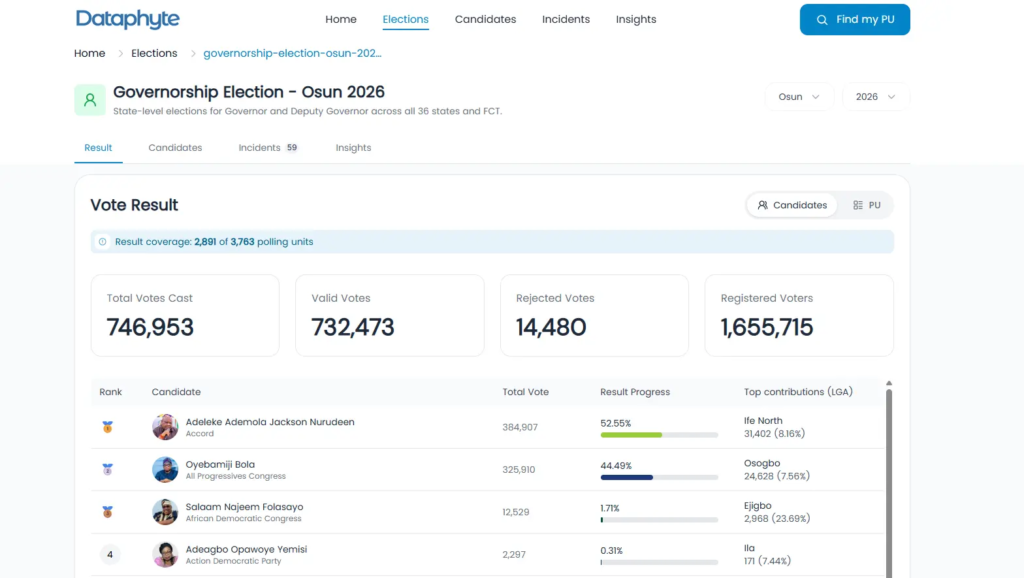Click the Ife North contribution cell
Image resolution: width=1024 pixels, height=578 pixels.
pyautogui.click(x=775, y=427)
